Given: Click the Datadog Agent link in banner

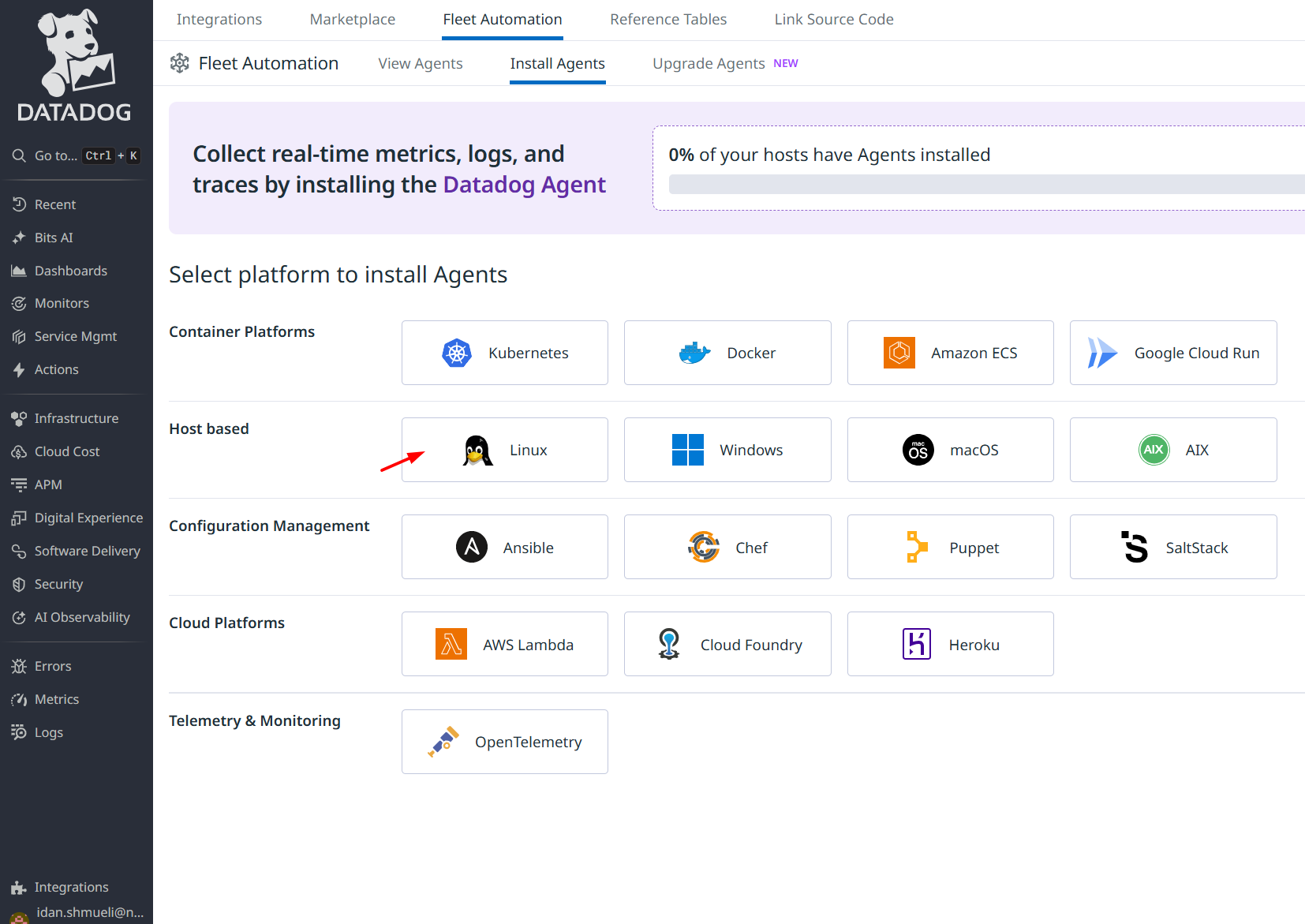Looking at the screenshot, I should coord(524,185).
